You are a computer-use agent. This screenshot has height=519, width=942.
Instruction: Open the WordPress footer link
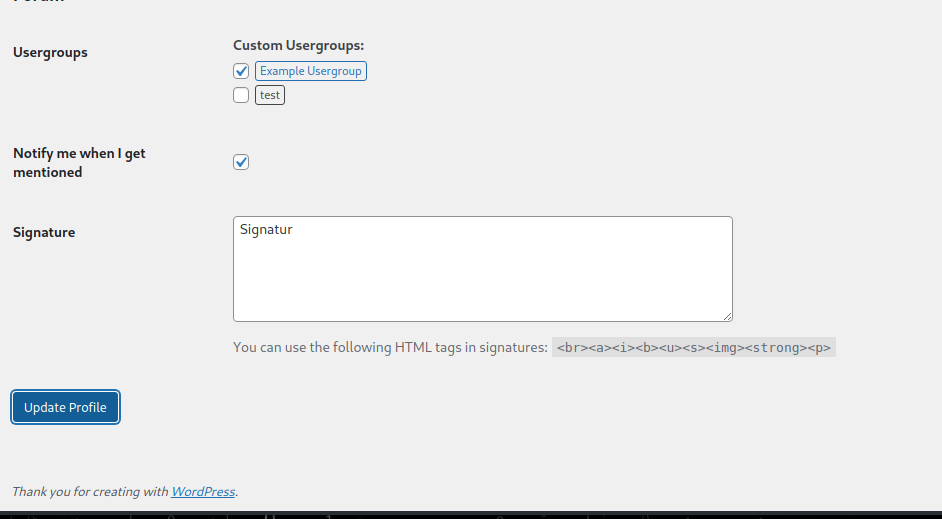click(203, 491)
